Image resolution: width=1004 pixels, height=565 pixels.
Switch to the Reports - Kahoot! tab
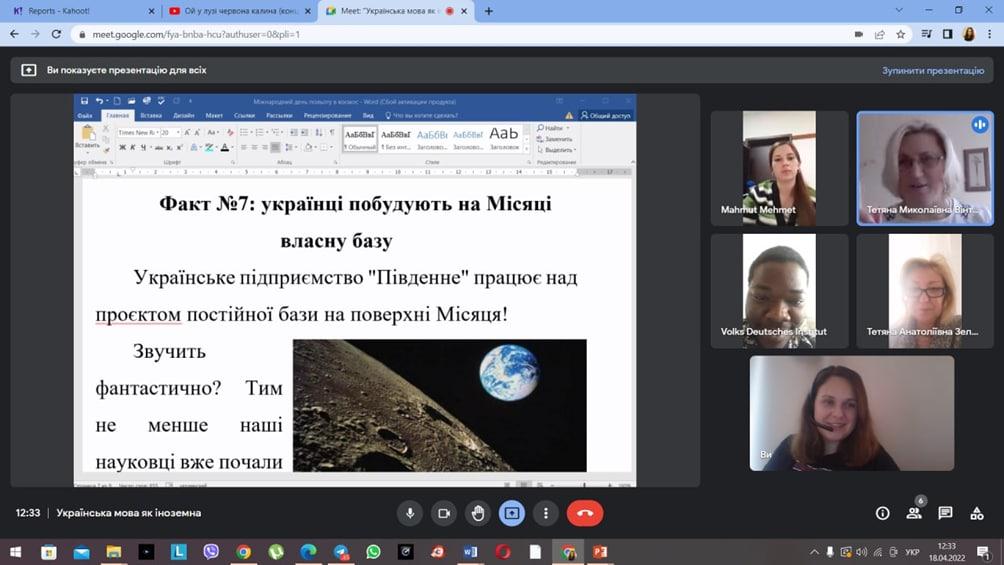pyautogui.click(x=80, y=11)
